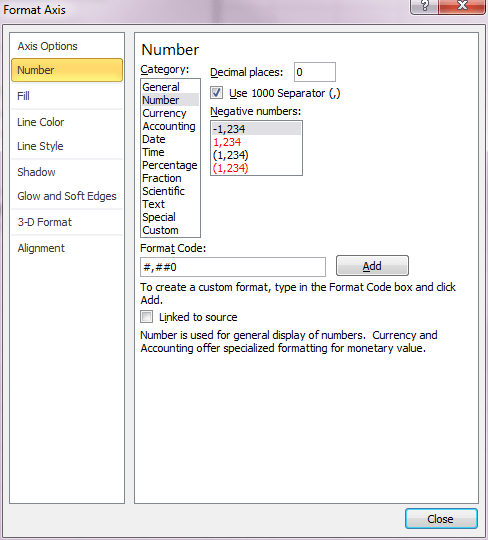Click the Add button
This screenshot has width=488, height=540.
(372, 266)
